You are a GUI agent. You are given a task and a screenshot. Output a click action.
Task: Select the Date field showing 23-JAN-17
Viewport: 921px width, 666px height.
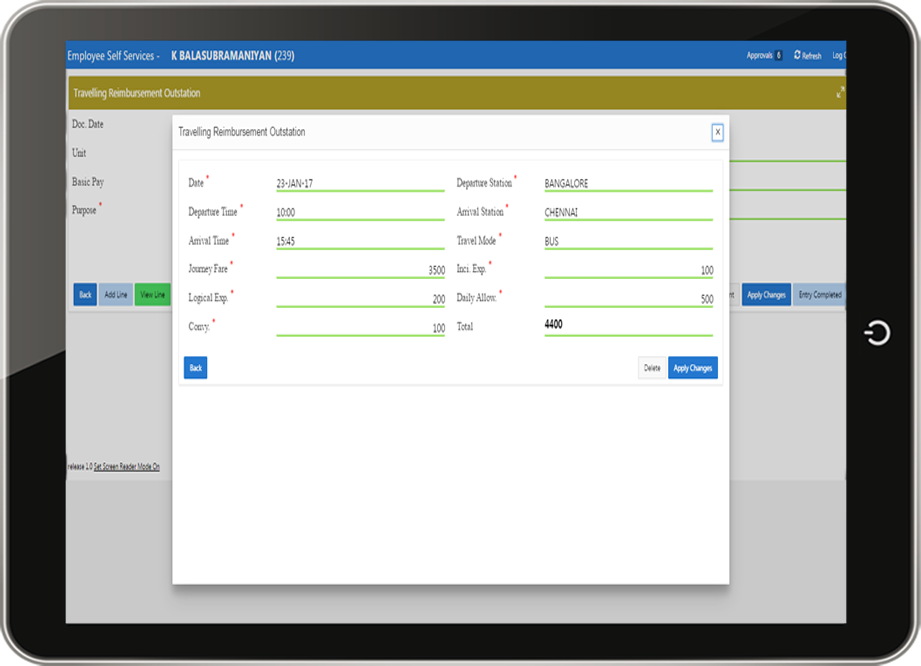(x=360, y=184)
